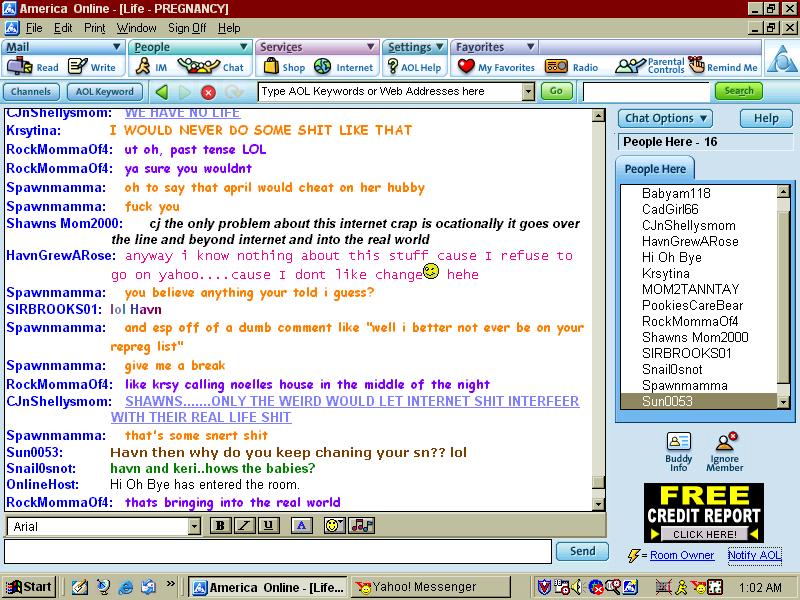Open the Chat Options dropdown
800x600 pixels.
tap(665, 118)
